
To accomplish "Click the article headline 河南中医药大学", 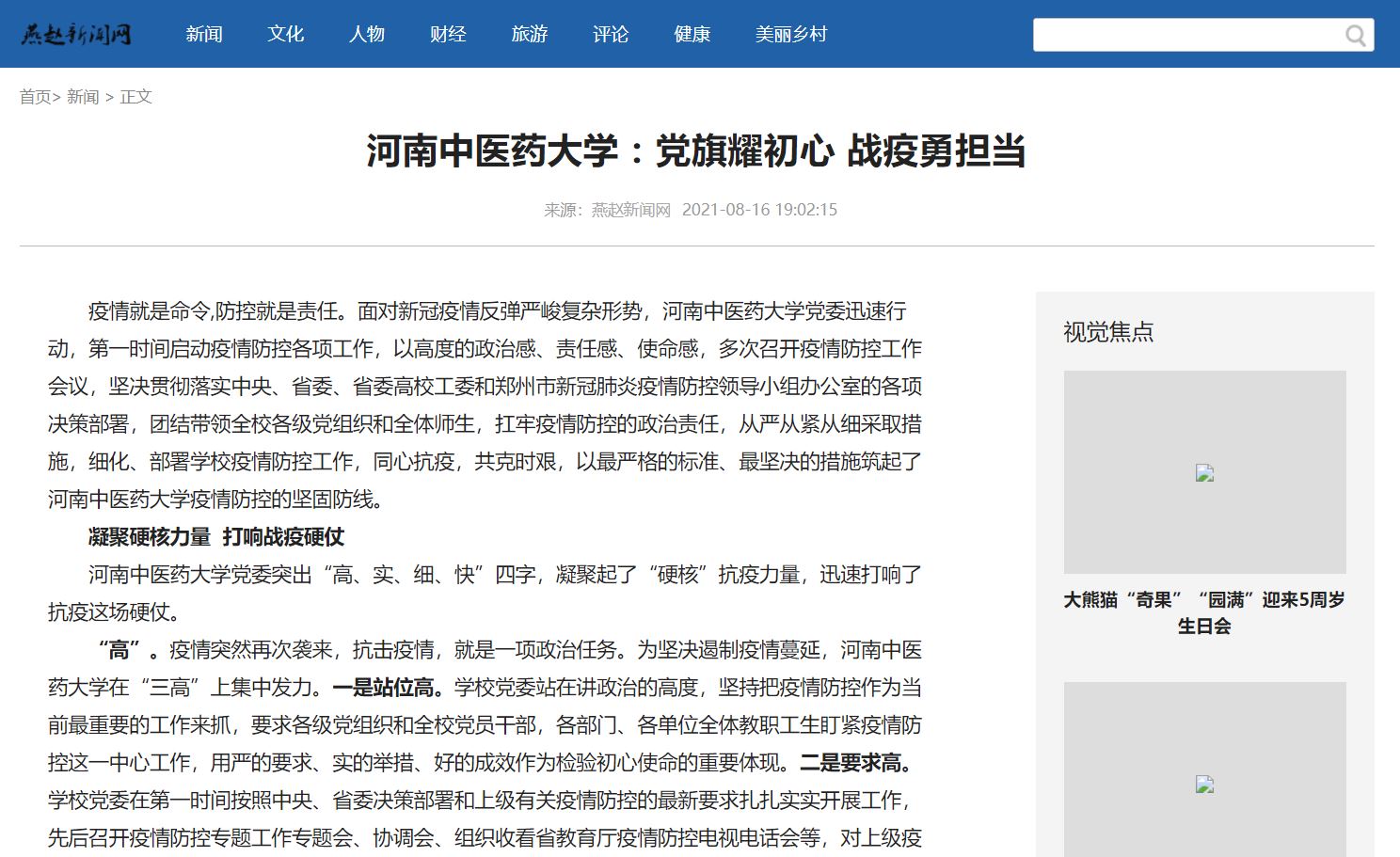I will coord(696,151).
